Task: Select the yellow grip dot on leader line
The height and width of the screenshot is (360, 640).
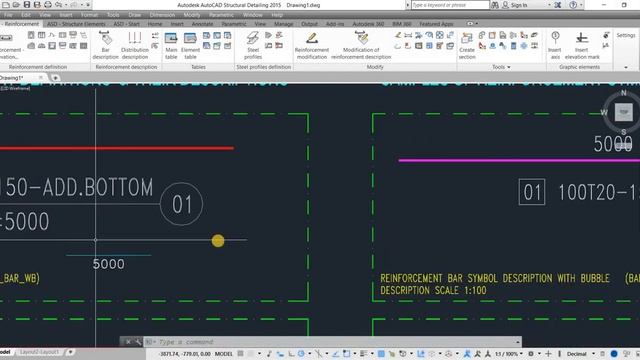Action: point(218,240)
